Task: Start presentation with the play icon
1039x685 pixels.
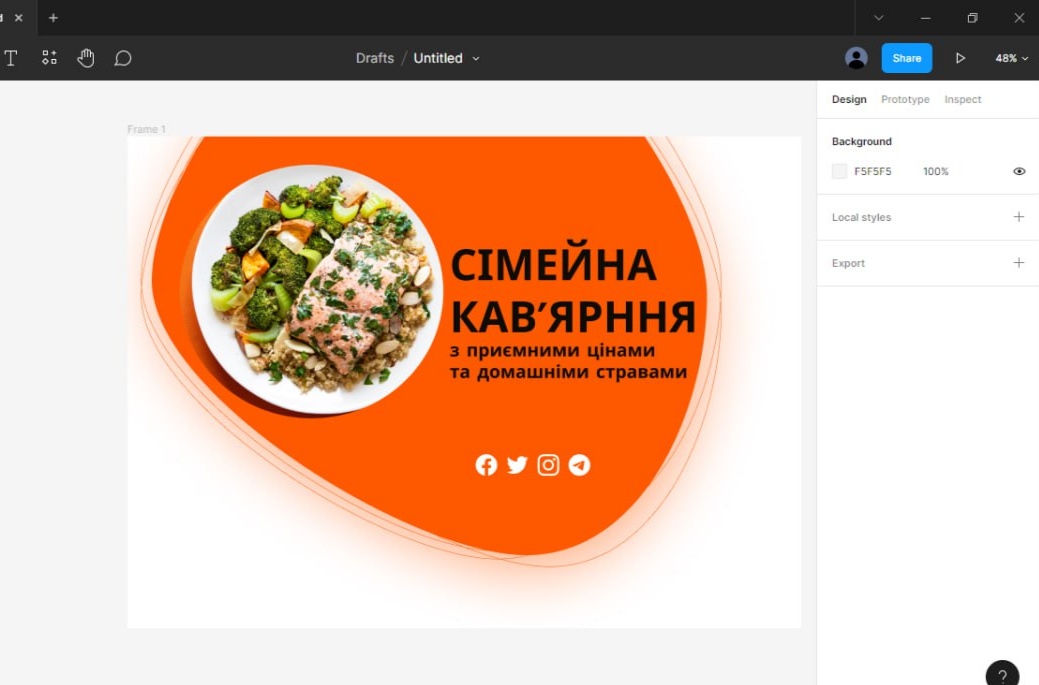Action: pos(960,58)
